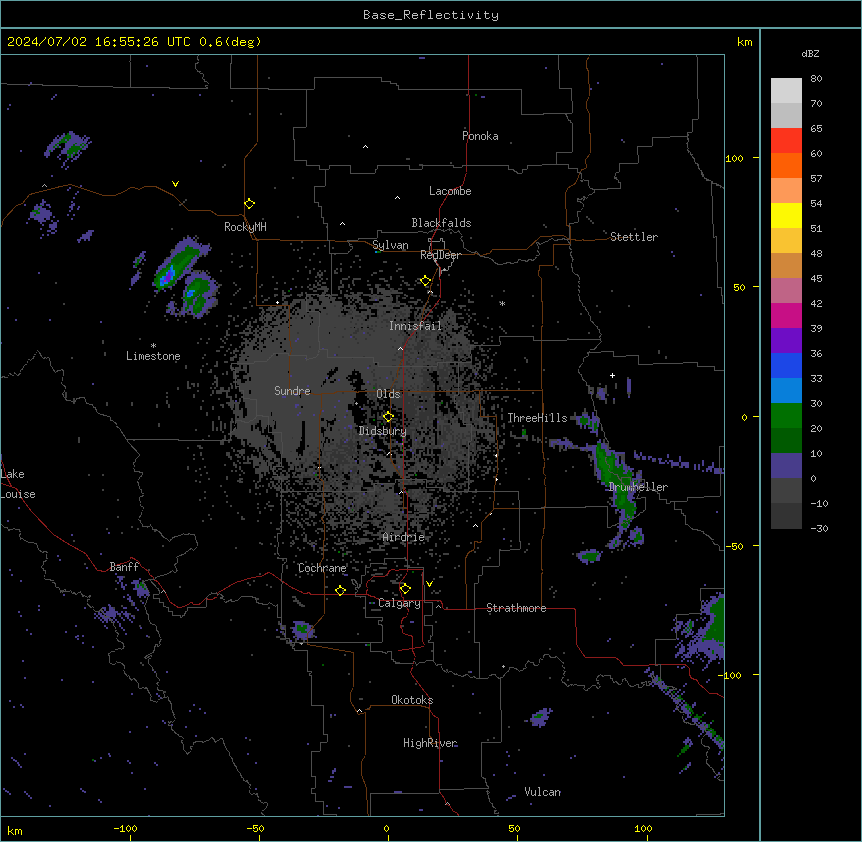Image resolution: width=862 pixels, height=842 pixels.
Task: Click the Cochrane town label
Action: pyautogui.click(x=322, y=568)
